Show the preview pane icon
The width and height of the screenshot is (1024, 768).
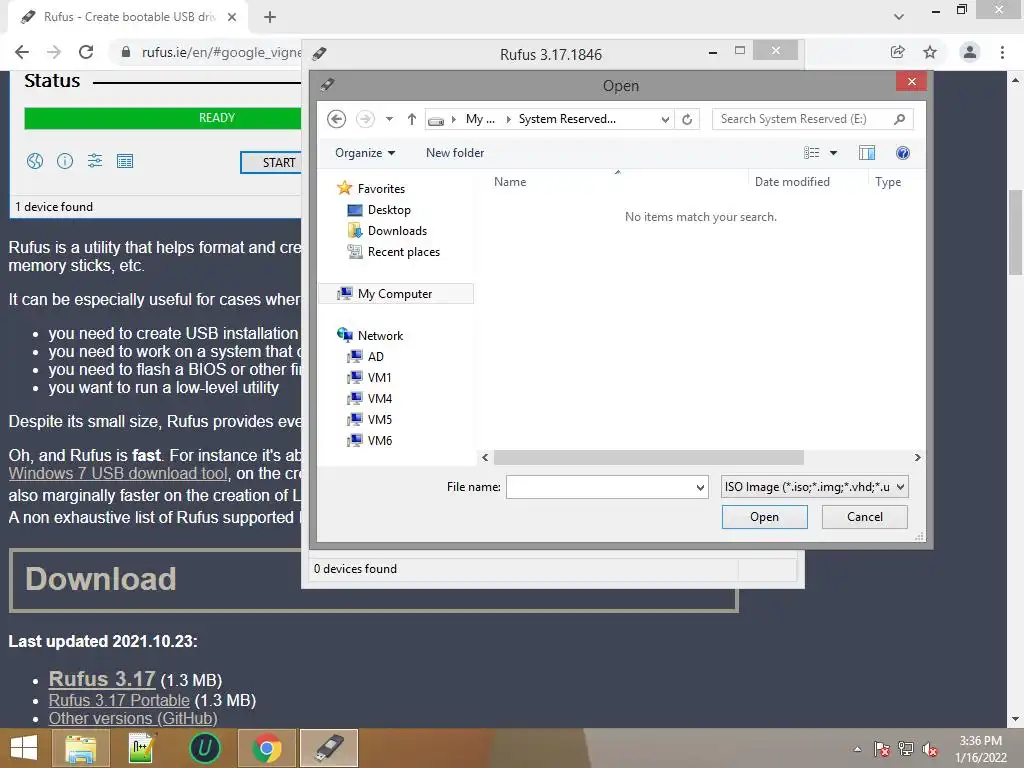(867, 153)
